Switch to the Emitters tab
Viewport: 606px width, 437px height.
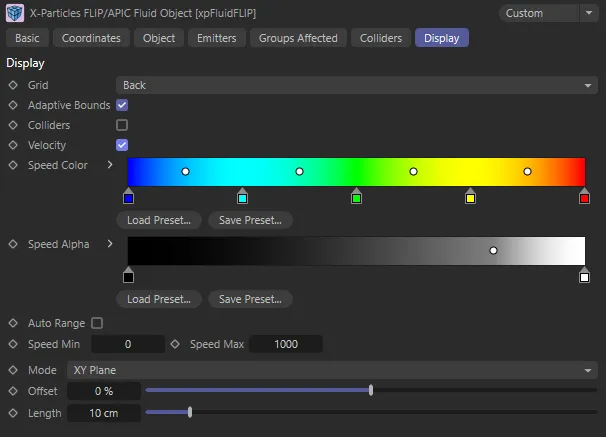coord(216,38)
